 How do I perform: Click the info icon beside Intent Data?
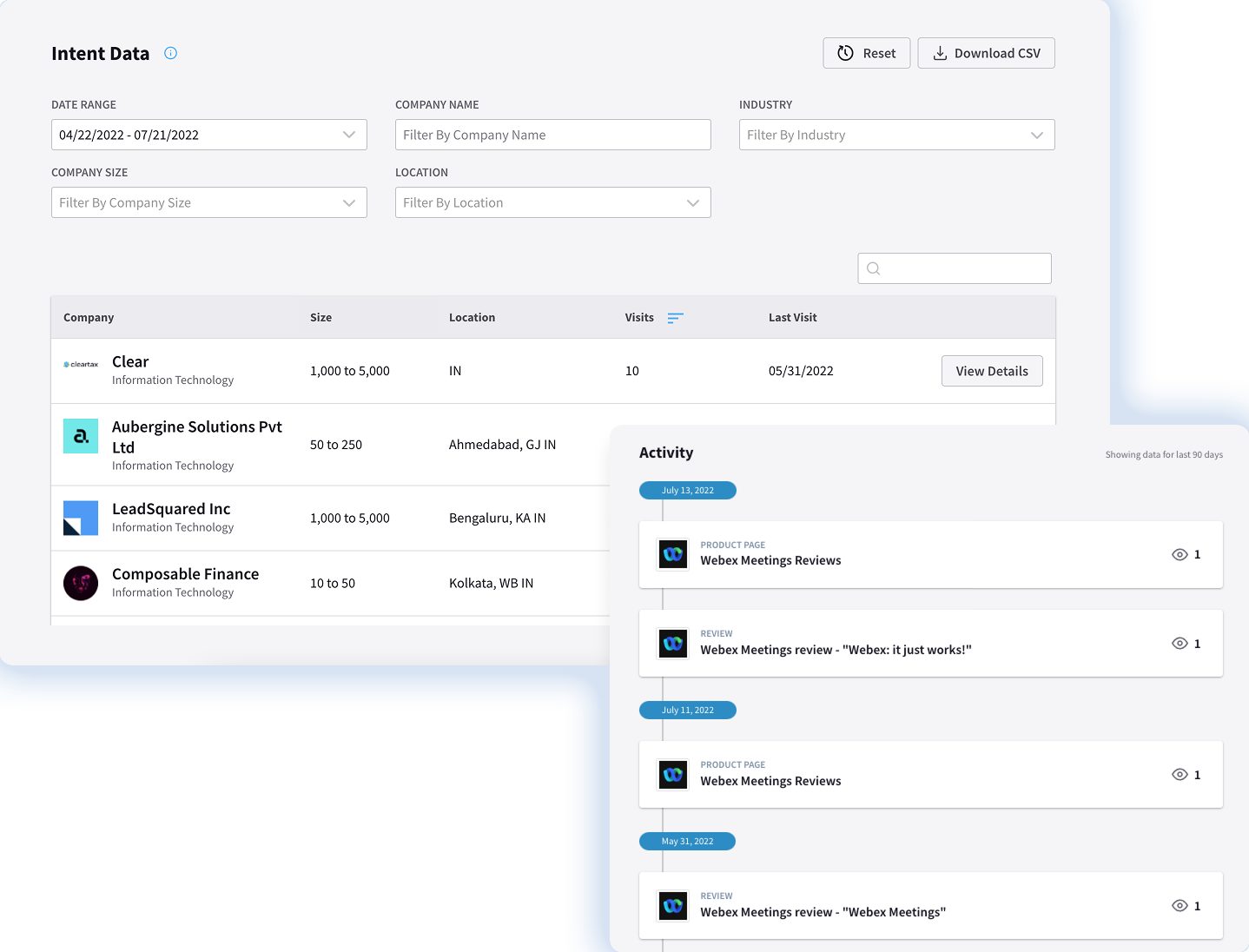171,53
